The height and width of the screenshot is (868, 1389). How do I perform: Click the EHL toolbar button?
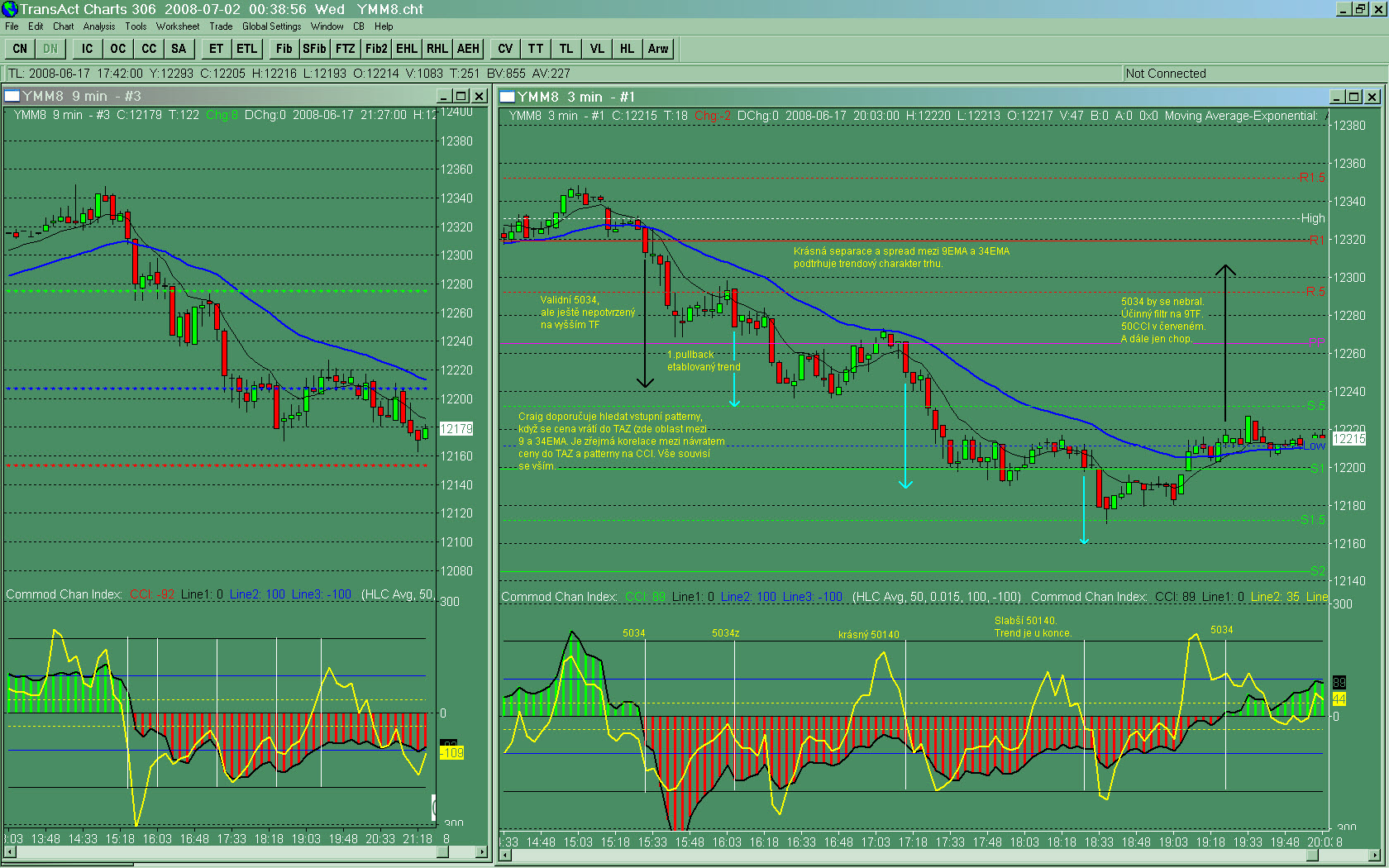click(407, 49)
